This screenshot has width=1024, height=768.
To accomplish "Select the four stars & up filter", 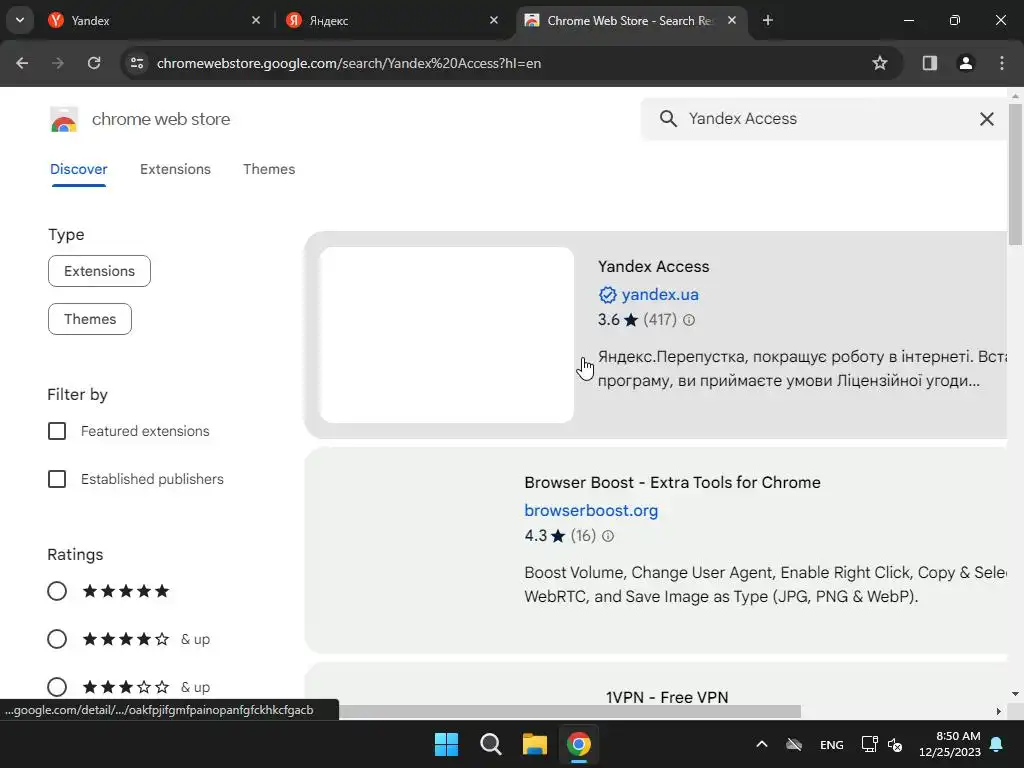I will 57,639.
